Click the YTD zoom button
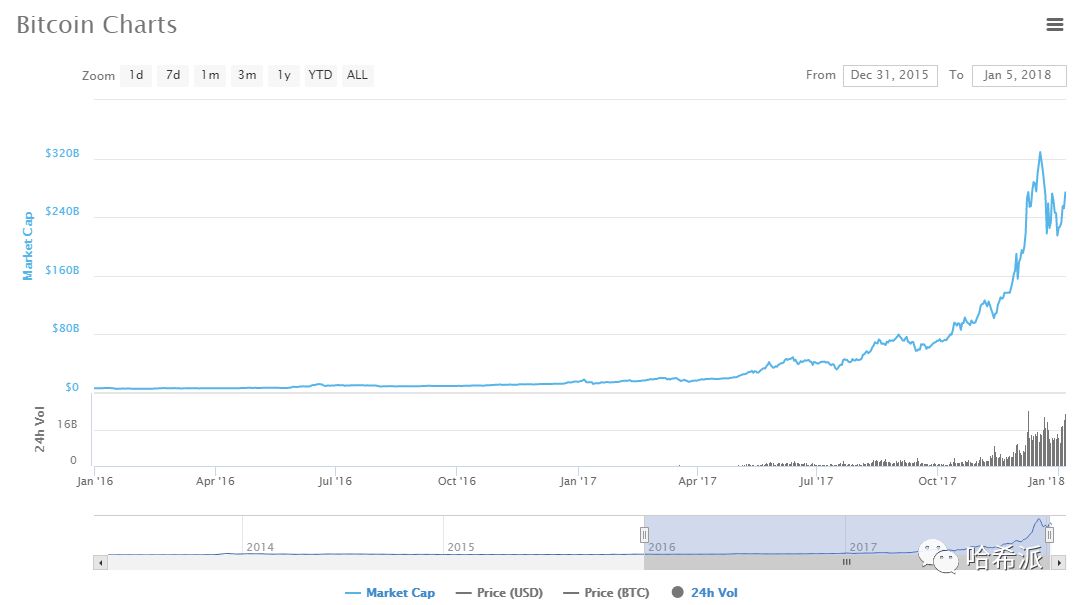 pyautogui.click(x=320, y=75)
